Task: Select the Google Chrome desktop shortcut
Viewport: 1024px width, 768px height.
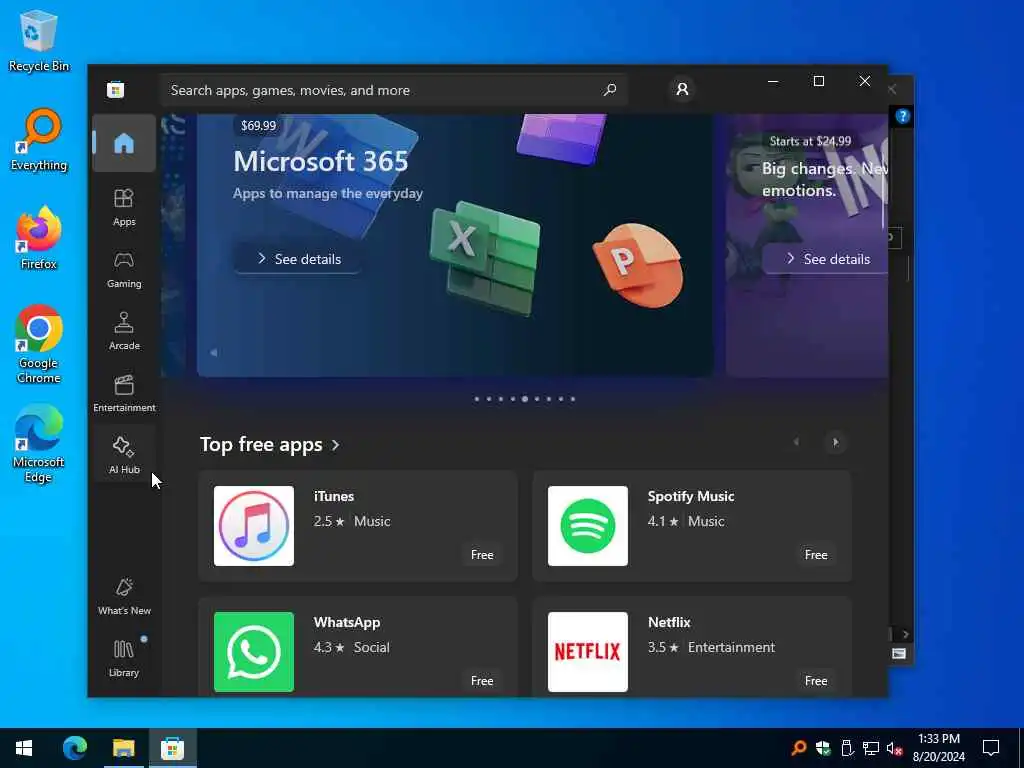Action: click(x=39, y=344)
